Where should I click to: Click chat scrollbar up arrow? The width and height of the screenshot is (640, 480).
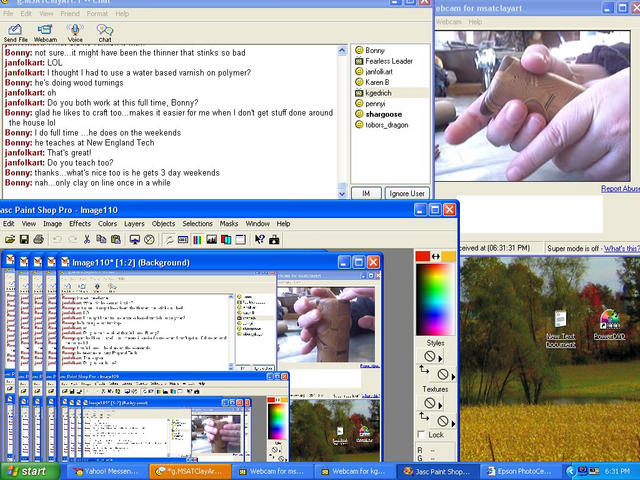(x=342, y=50)
